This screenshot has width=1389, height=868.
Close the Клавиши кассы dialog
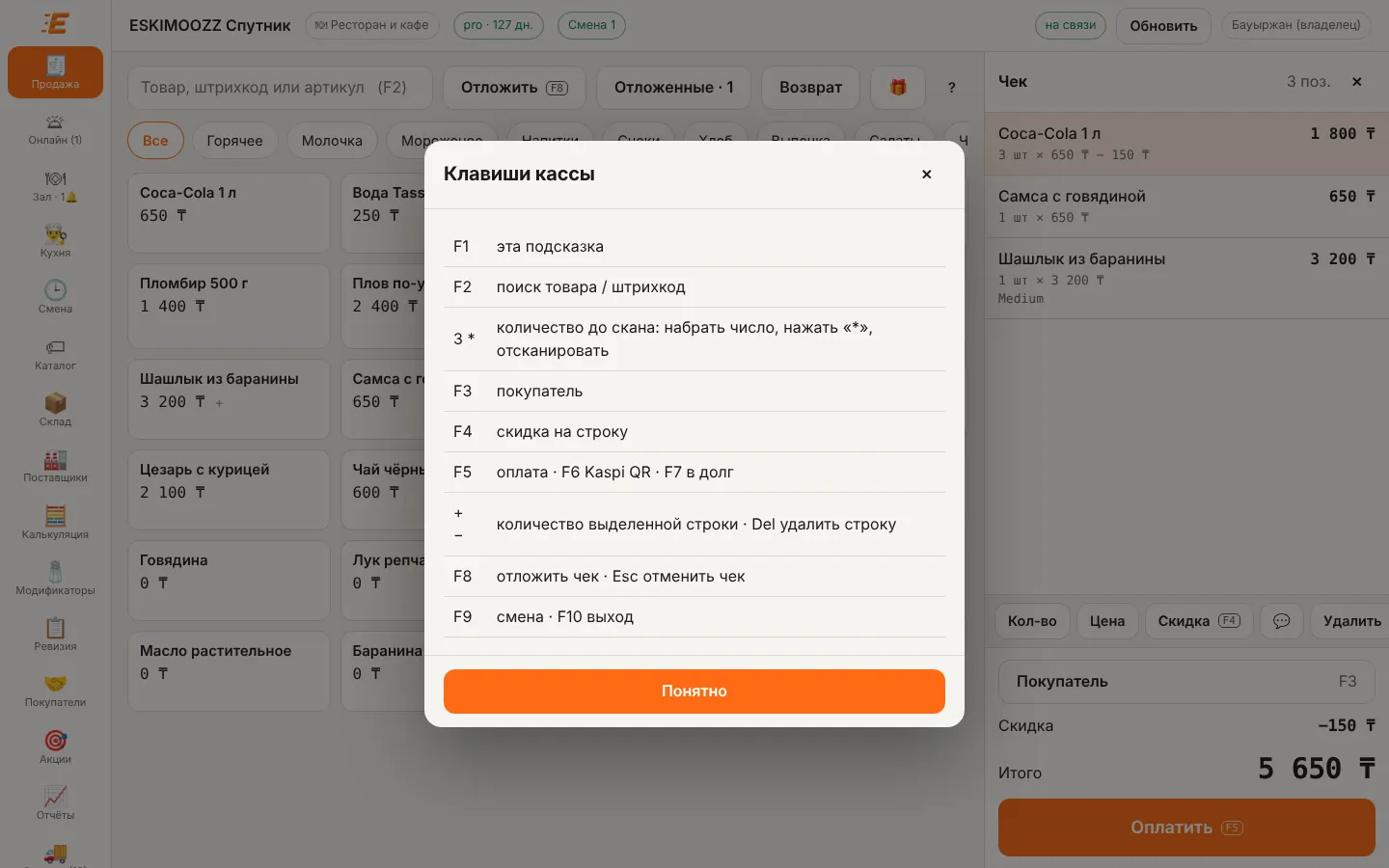point(926,175)
